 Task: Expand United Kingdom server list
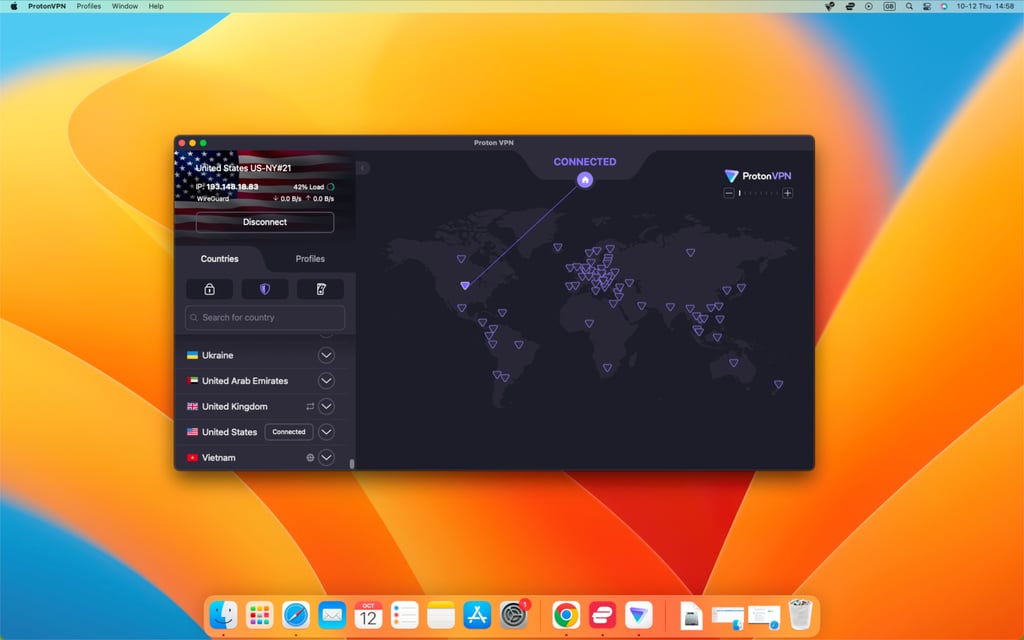click(326, 406)
